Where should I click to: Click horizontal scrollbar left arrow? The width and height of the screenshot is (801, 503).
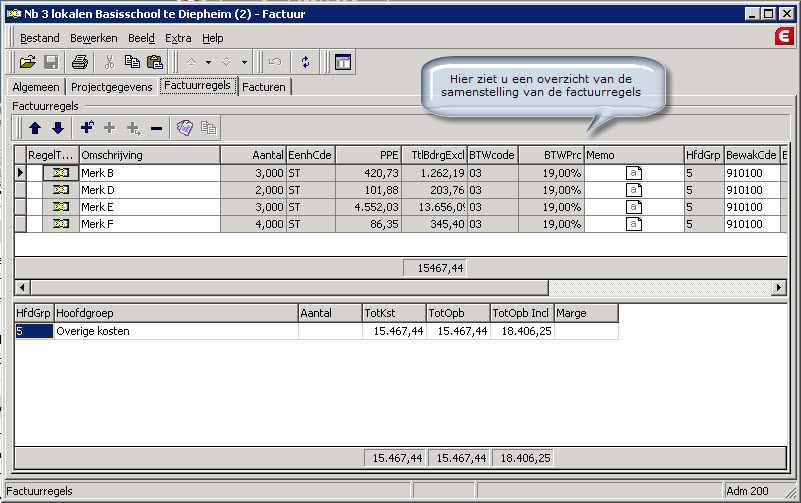22,288
